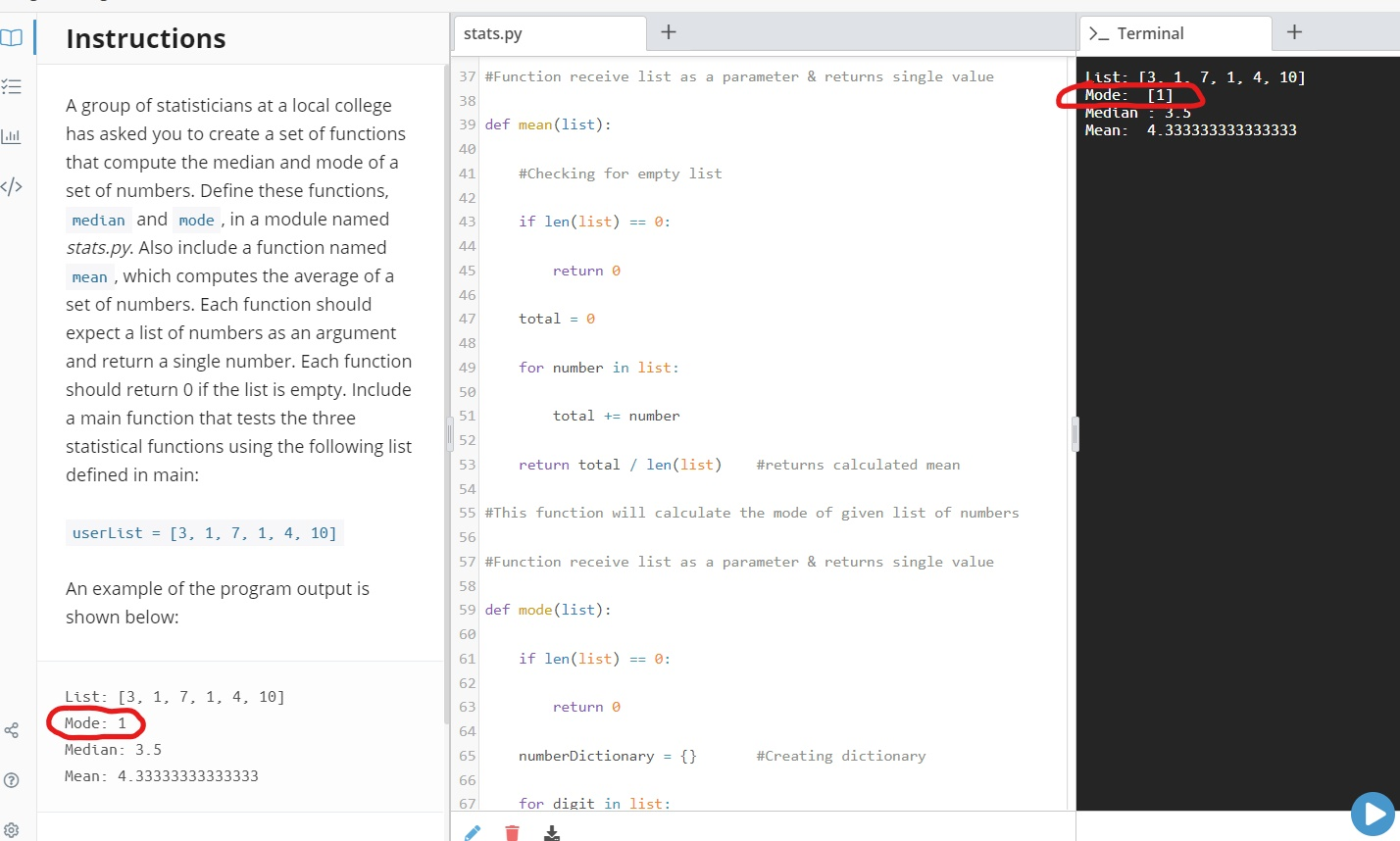Click the terminal 'List: [3, 1, 7, 1, 4, 10]' line
Image resolution: width=1400 pixels, height=841 pixels.
click(x=1195, y=77)
